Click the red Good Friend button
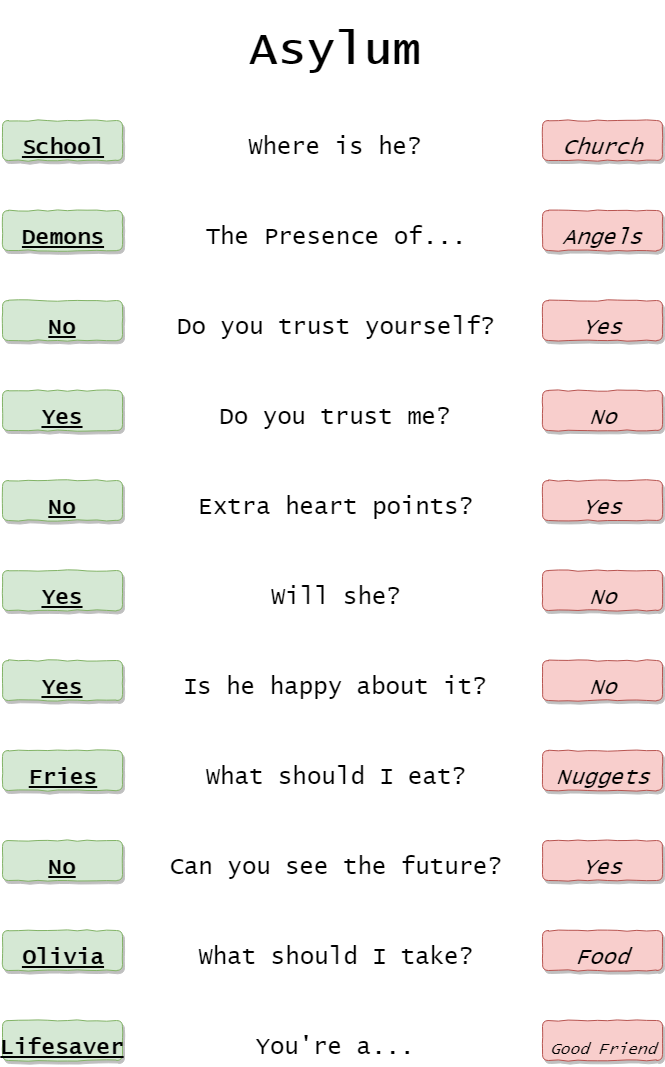665x1067 pixels. tap(603, 1042)
